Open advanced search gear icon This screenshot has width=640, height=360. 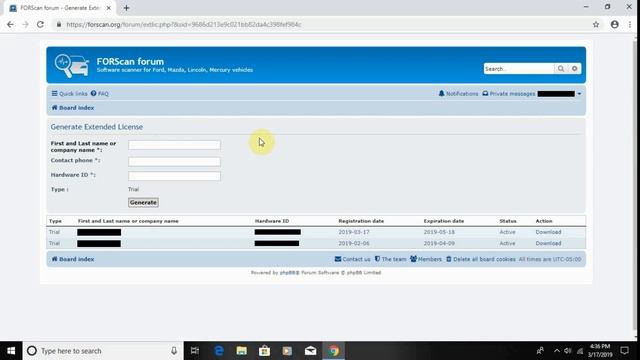coord(574,69)
